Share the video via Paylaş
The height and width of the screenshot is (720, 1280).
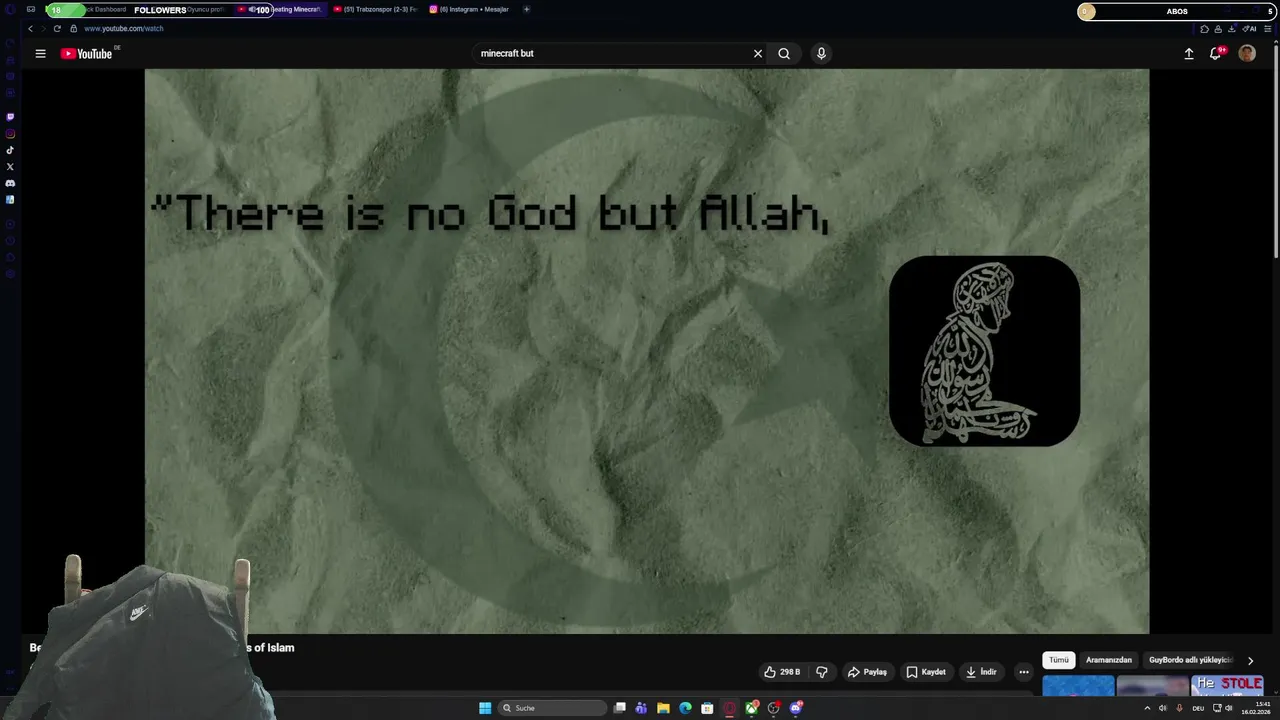[x=867, y=672]
